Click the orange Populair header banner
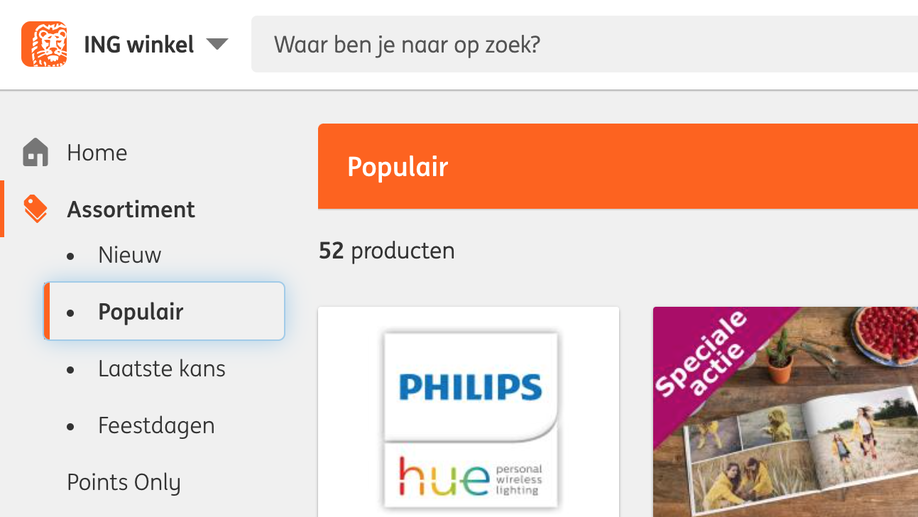This screenshot has width=918, height=517. click(617, 166)
